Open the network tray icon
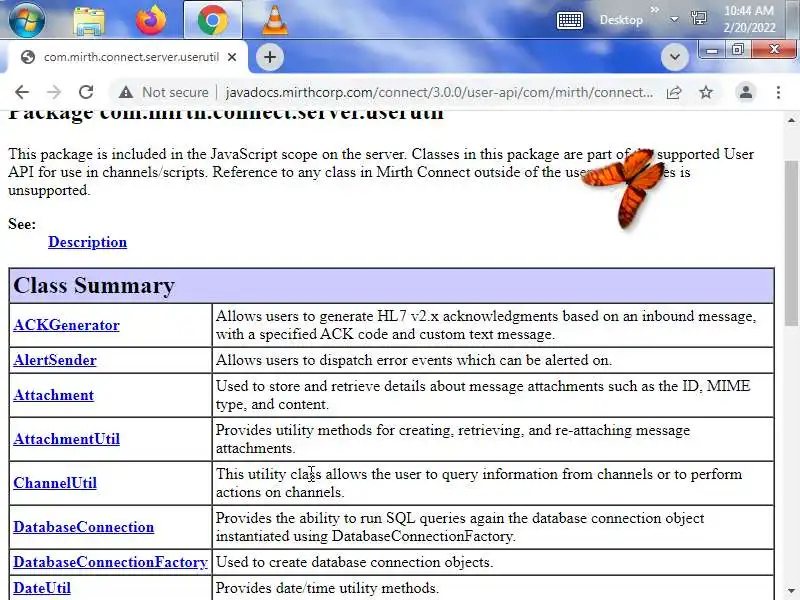 tap(698, 19)
